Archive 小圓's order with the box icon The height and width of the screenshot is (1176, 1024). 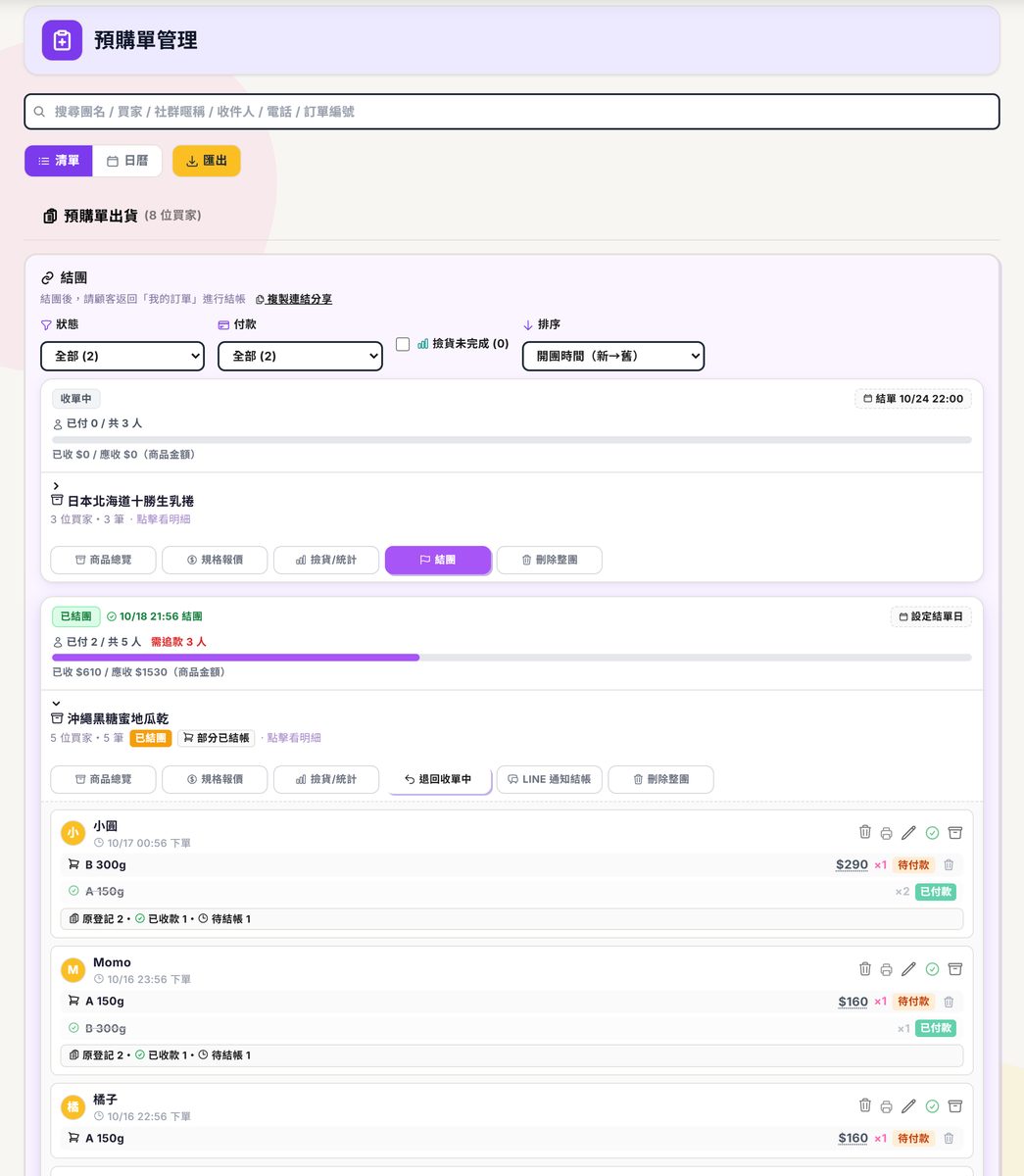coord(955,833)
